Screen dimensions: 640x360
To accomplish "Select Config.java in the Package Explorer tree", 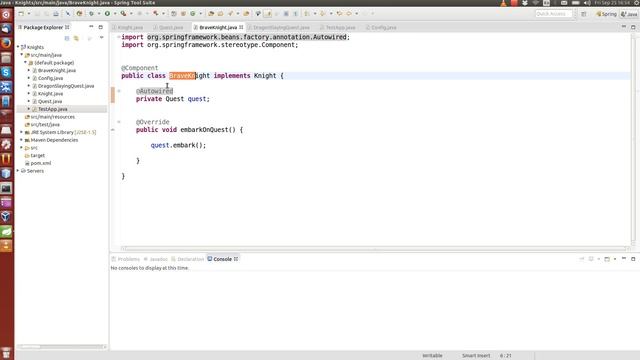I will pyautogui.click(x=50, y=78).
